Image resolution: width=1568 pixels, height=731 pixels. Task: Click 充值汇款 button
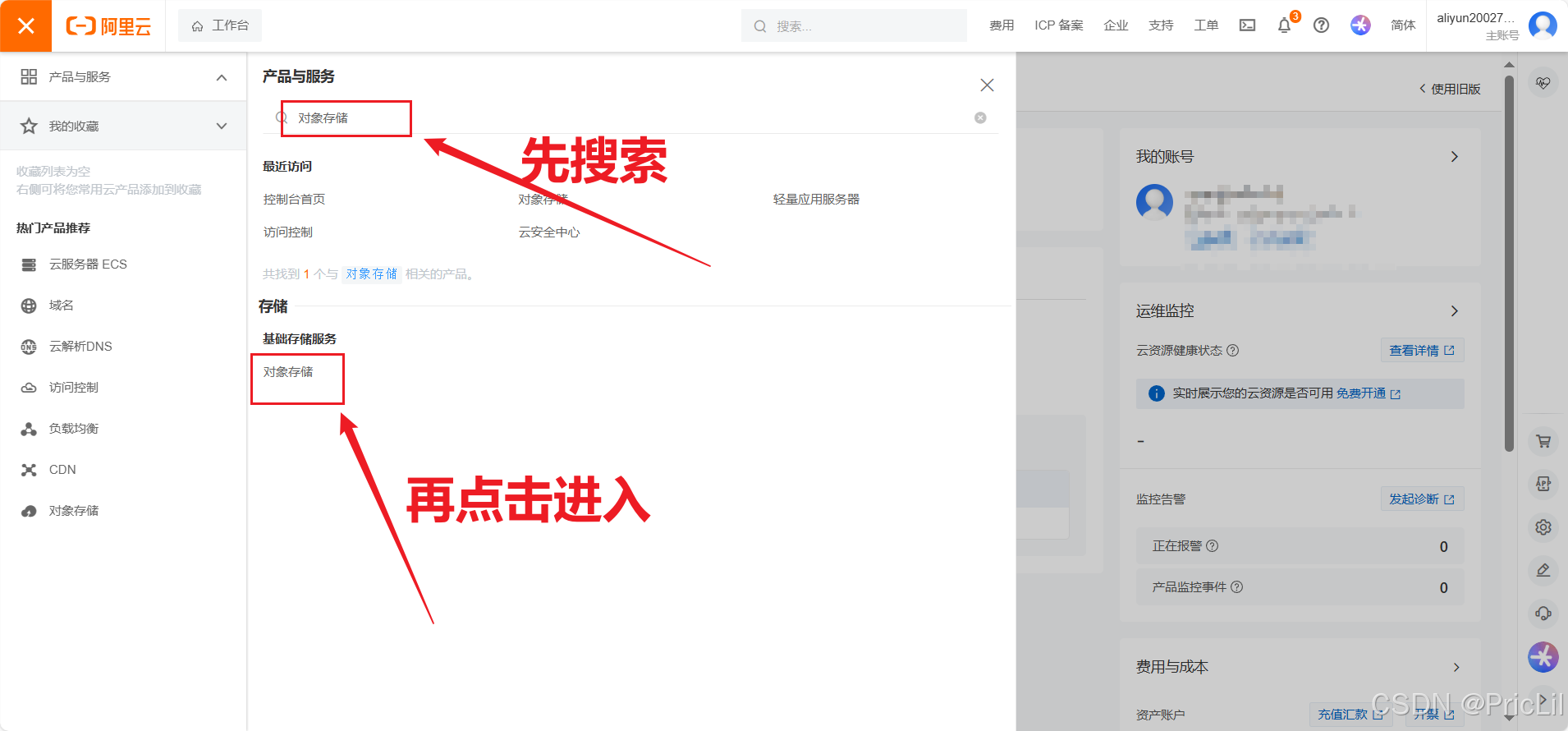[1350, 715]
